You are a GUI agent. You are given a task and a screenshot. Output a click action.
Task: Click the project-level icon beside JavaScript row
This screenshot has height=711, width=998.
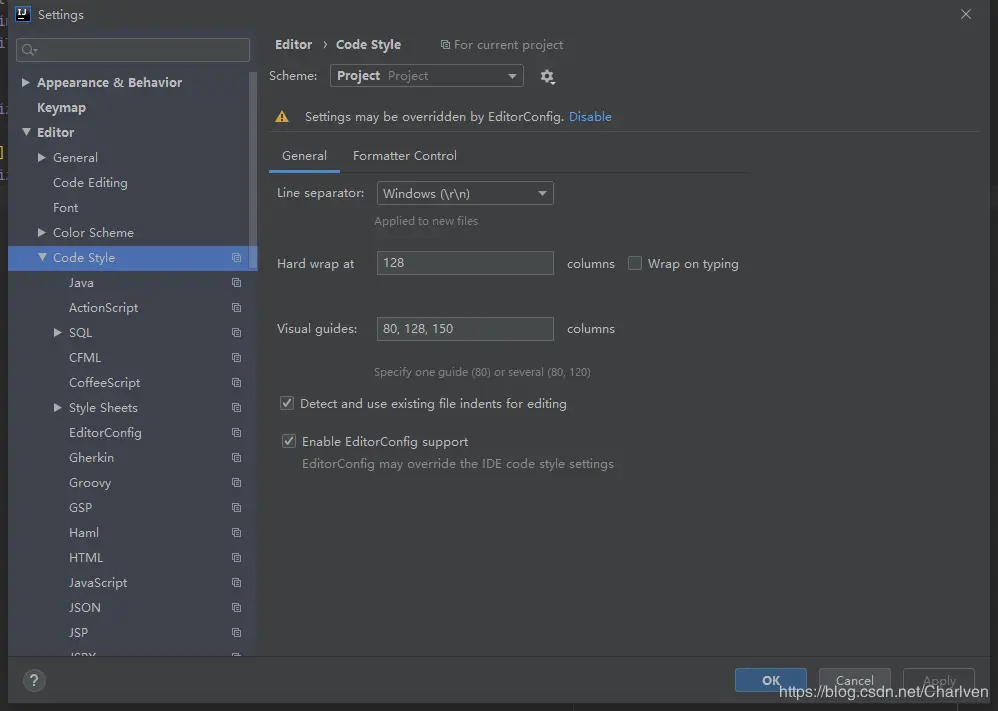coord(236,582)
